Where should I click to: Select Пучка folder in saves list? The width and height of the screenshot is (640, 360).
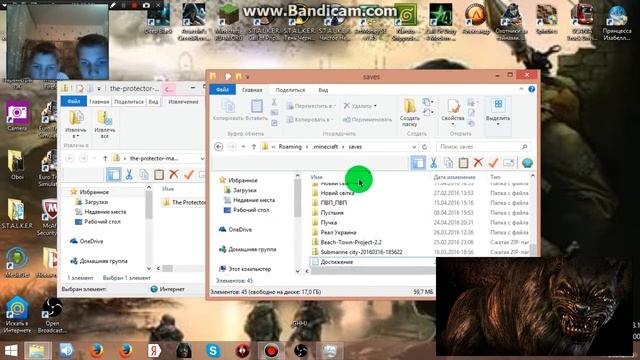pos(329,222)
